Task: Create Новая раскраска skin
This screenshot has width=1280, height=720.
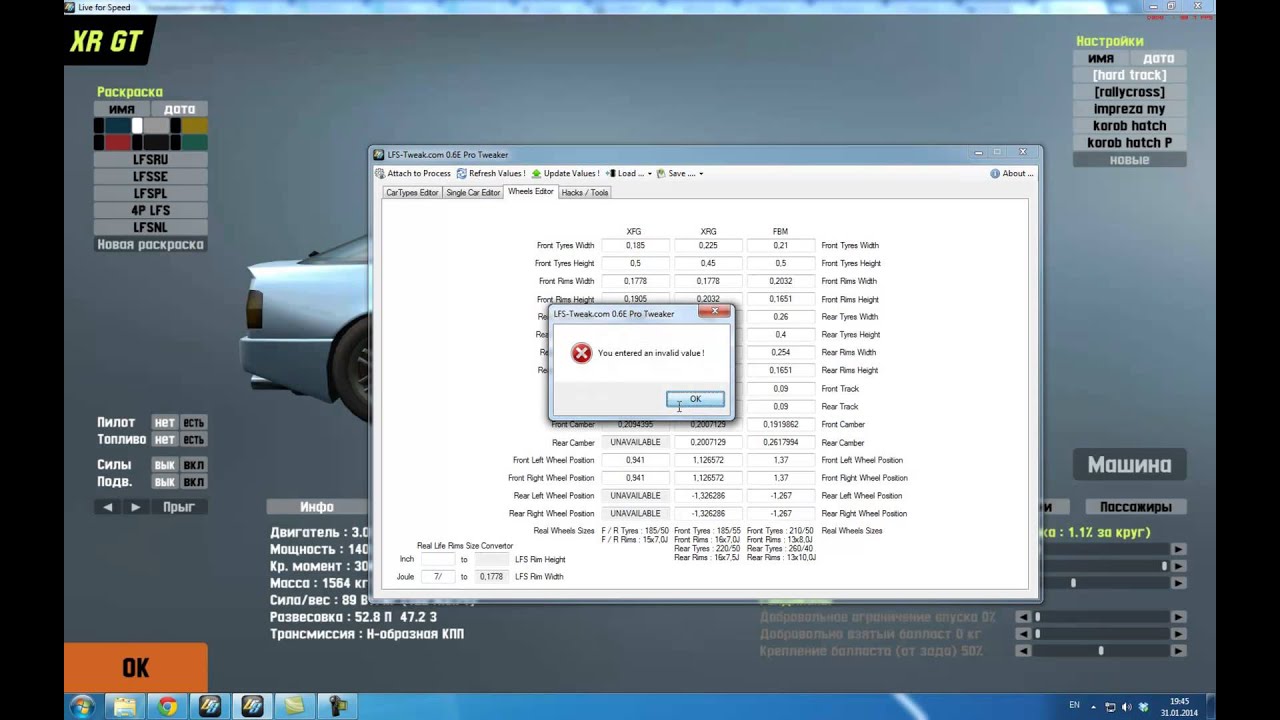Action: point(151,245)
